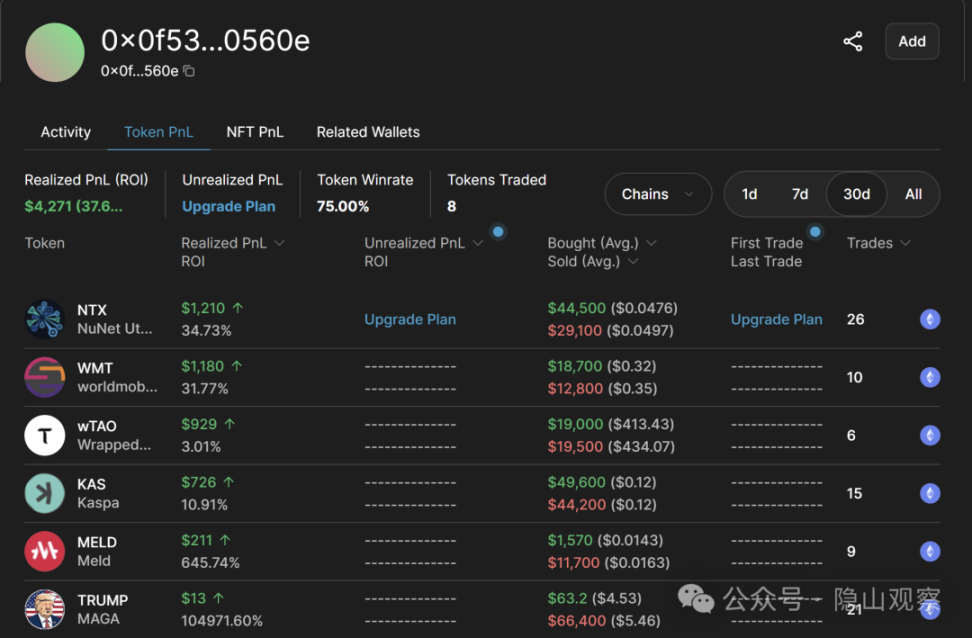The width and height of the screenshot is (972, 638).
Task: Sort by Unrealized PnL column chevron
Action: click(477, 243)
